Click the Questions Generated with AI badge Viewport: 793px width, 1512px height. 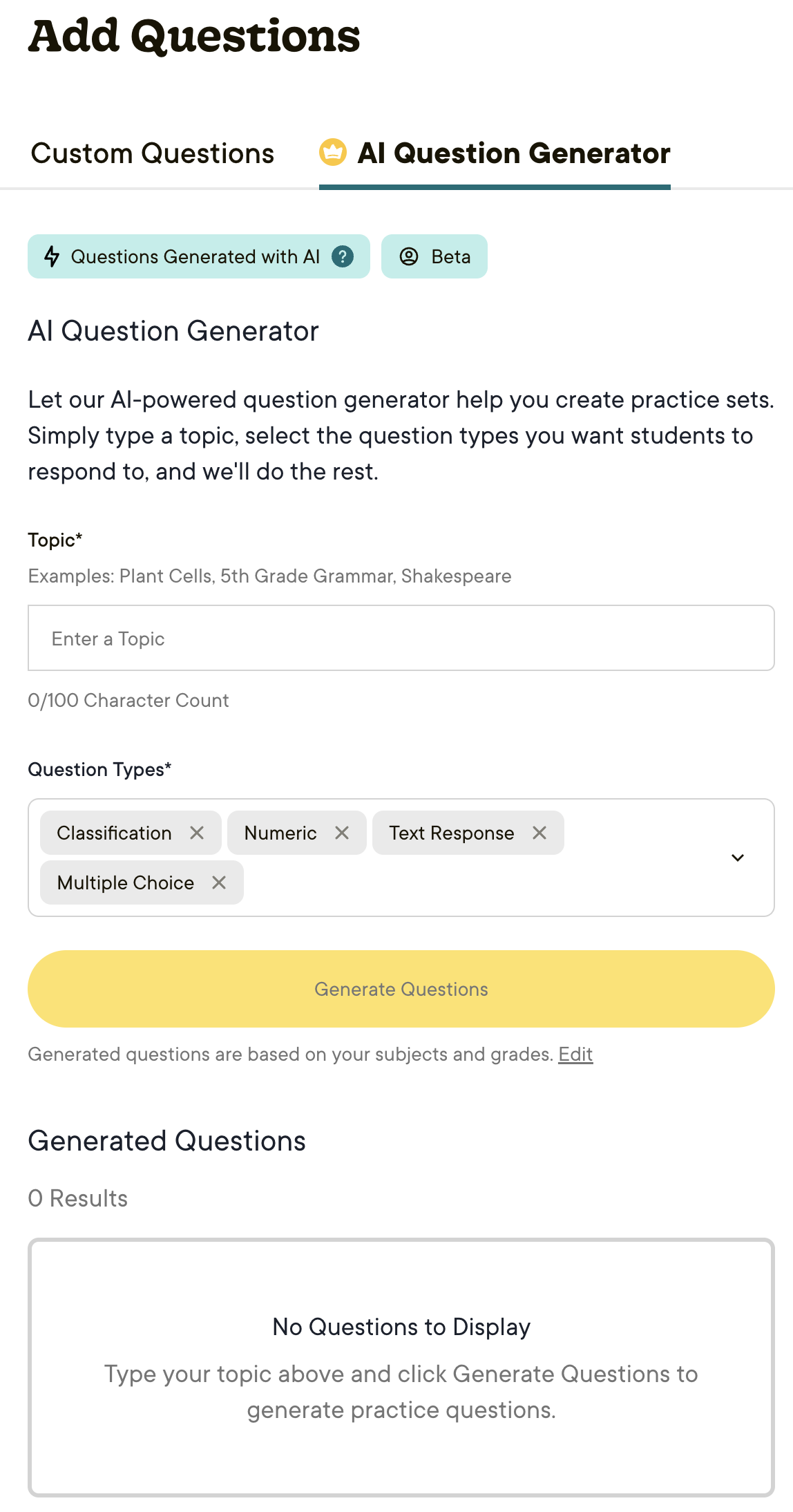click(195, 256)
